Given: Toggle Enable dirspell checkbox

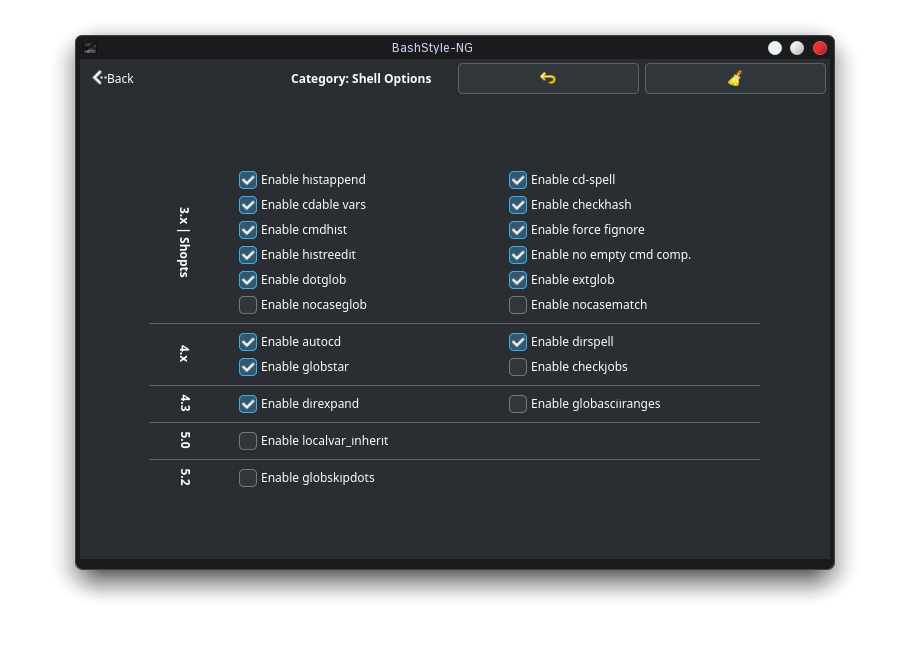Looking at the screenshot, I should pos(518,342).
